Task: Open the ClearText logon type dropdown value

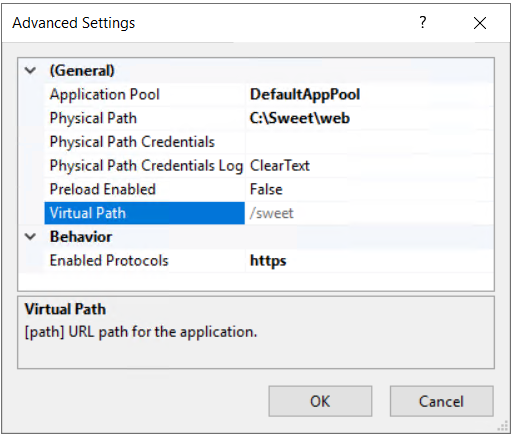Action: click(x=369, y=166)
